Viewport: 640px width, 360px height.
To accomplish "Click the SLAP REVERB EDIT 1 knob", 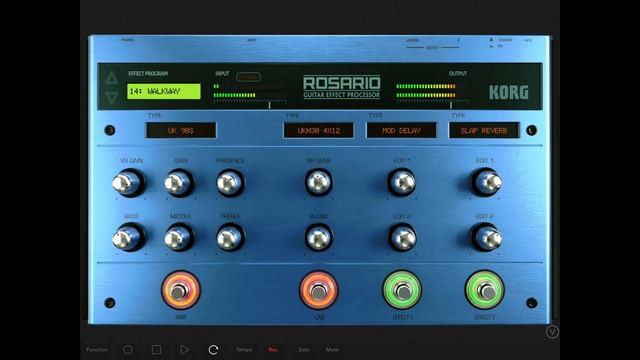I will coord(487,182).
